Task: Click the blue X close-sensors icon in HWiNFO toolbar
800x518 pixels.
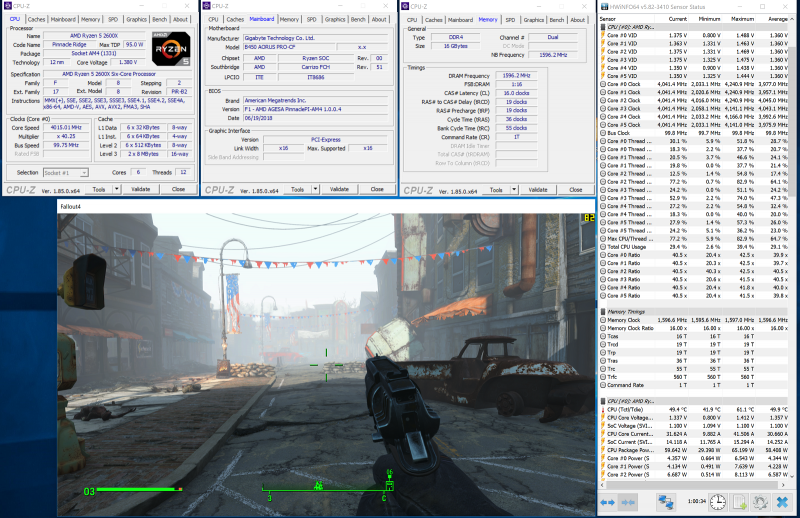Action: 782,502
